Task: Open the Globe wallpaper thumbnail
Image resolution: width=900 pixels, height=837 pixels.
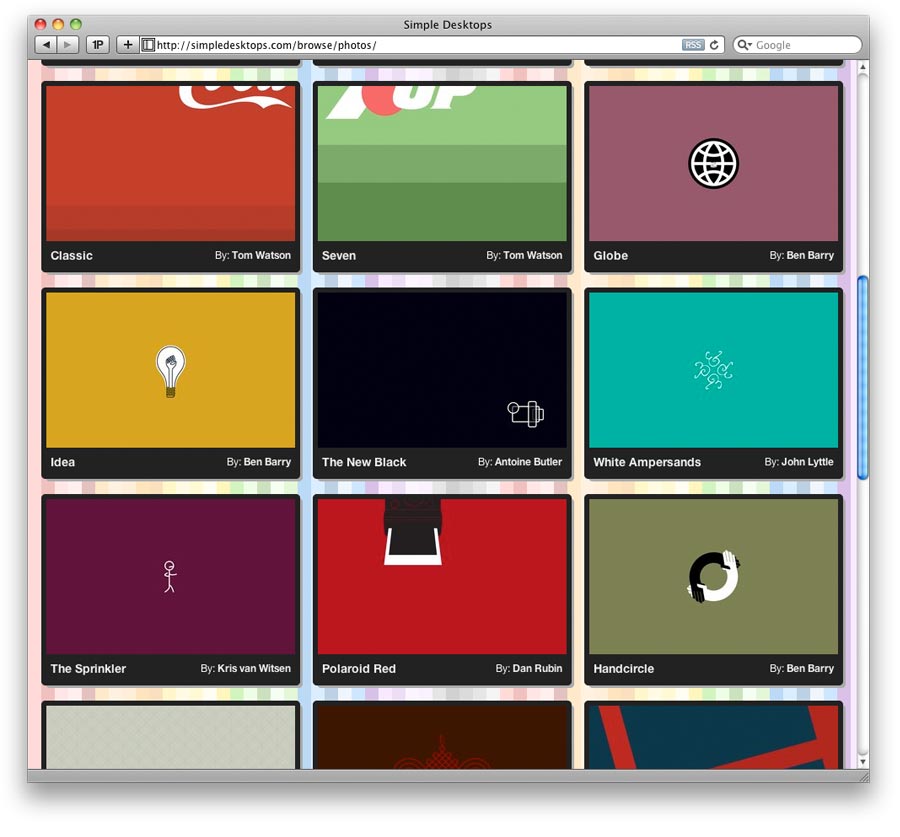Action: pos(713,163)
